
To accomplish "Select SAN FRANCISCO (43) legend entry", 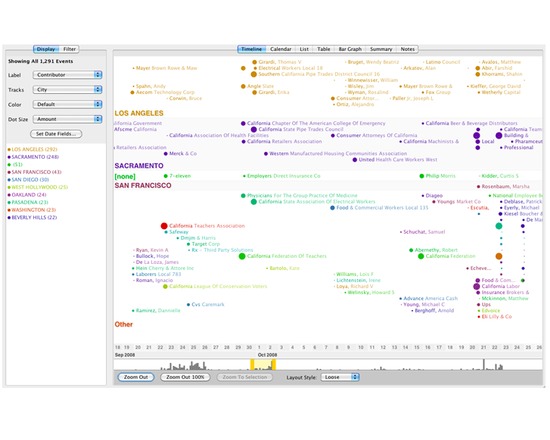I will click(34, 172).
